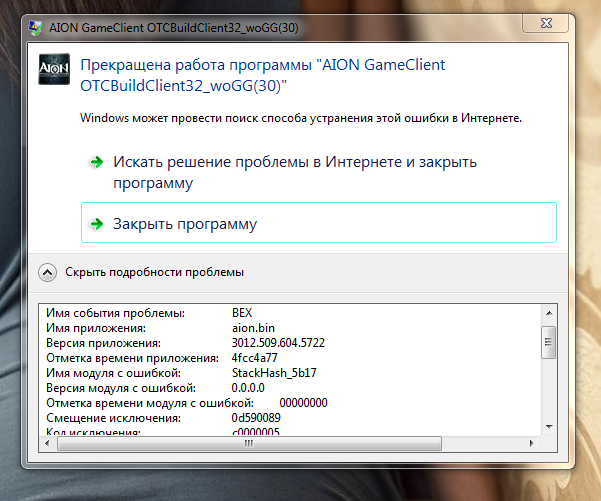Click the vertical scrollbar thumb in details
Image resolution: width=601 pixels, height=501 pixels.
pos(549,342)
